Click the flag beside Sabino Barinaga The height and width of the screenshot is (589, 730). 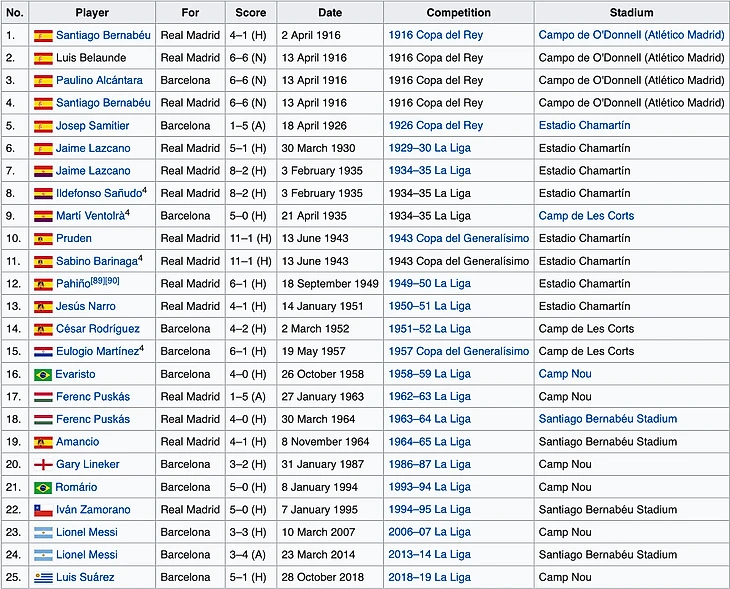tap(43, 262)
